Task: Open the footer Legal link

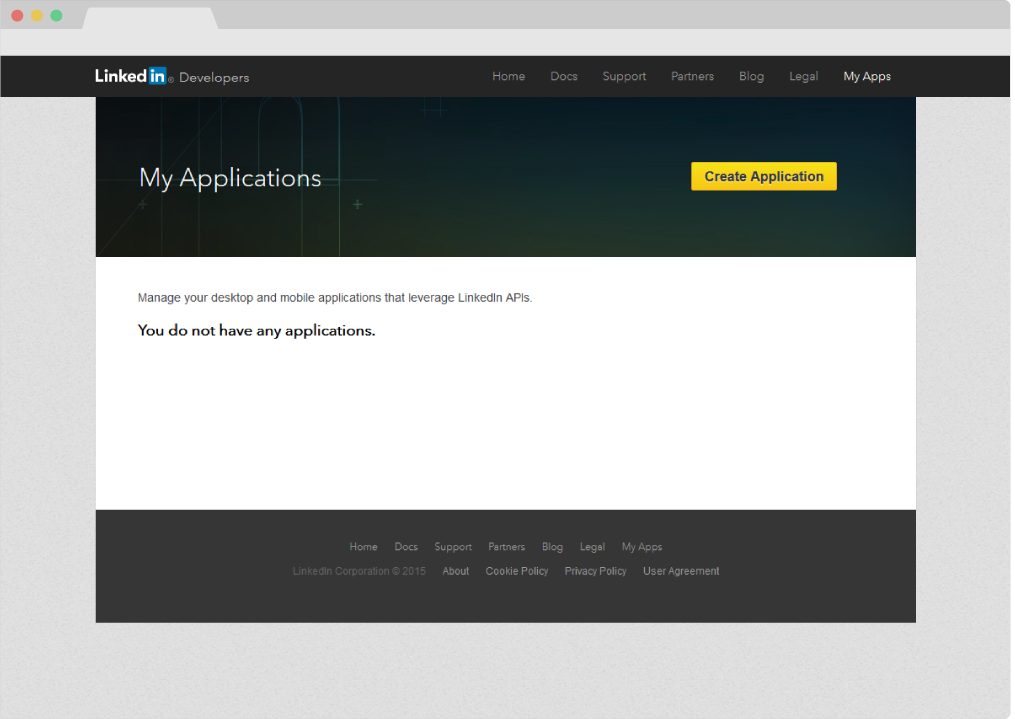Action: click(x=592, y=547)
